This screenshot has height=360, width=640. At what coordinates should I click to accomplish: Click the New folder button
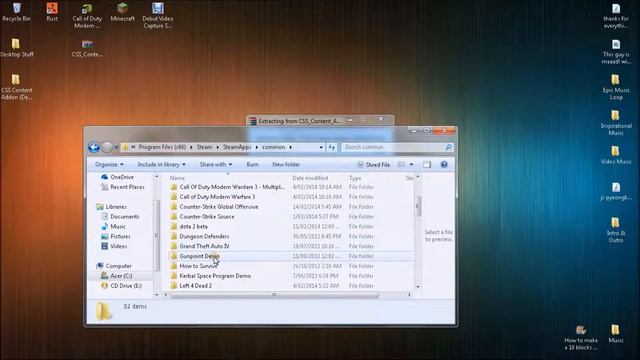click(x=286, y=164)
